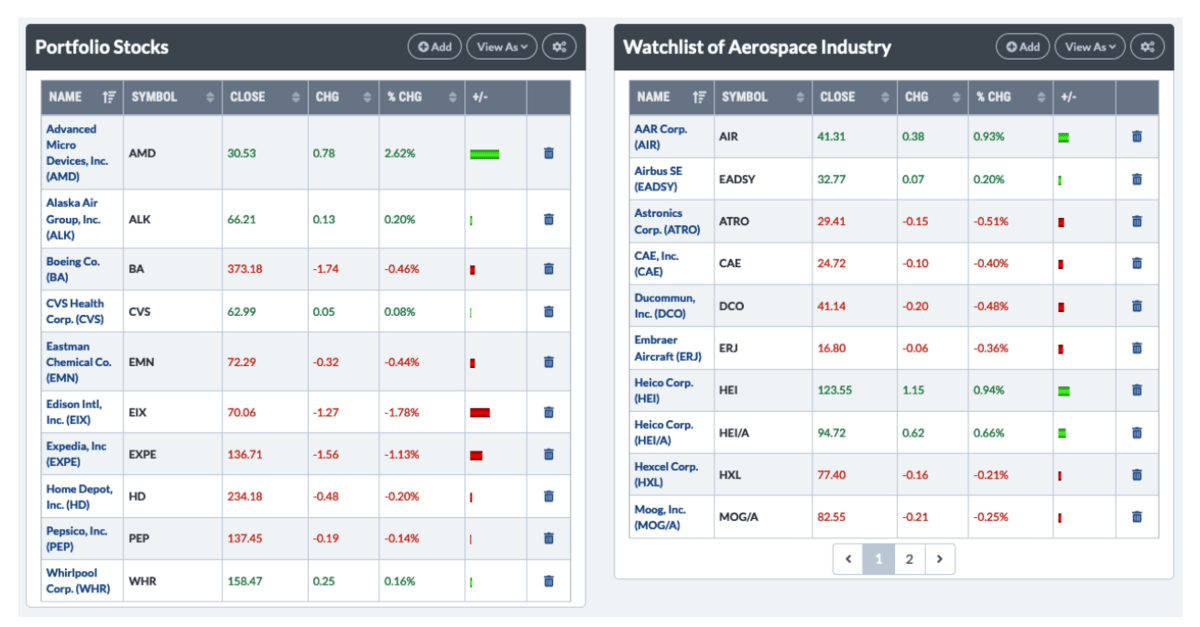Image resolution: width=1200 pixels, height=627 pixels.
Task: Delete Whirlpool Corp. (WHR) row
Action: click(548, 580)
